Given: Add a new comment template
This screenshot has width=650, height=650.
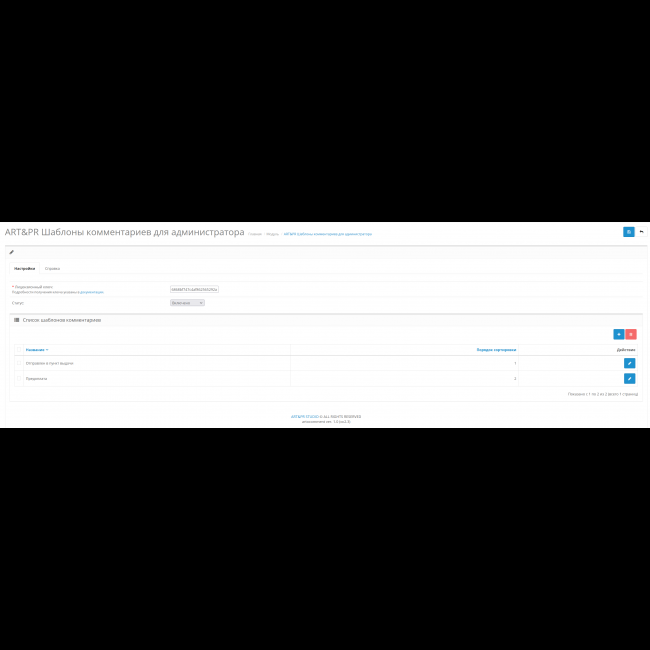Looking at the screenshot, I should click(618, 334).
